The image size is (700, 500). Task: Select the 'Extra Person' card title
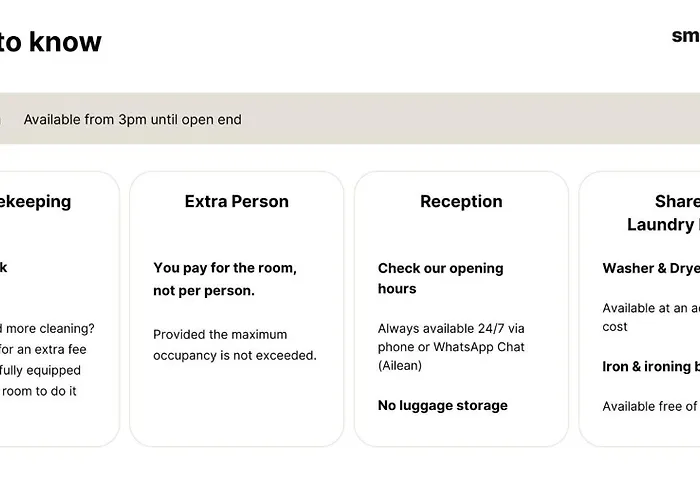[237, 201]
